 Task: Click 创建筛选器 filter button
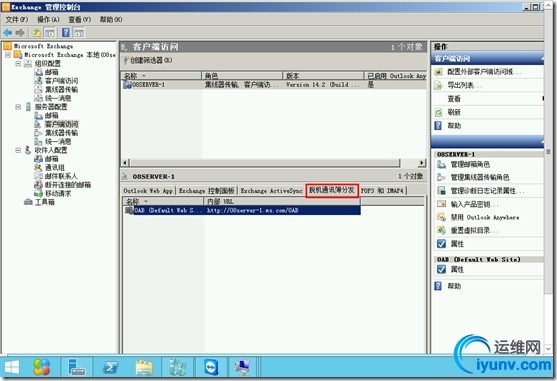click(x=147, y=60)
